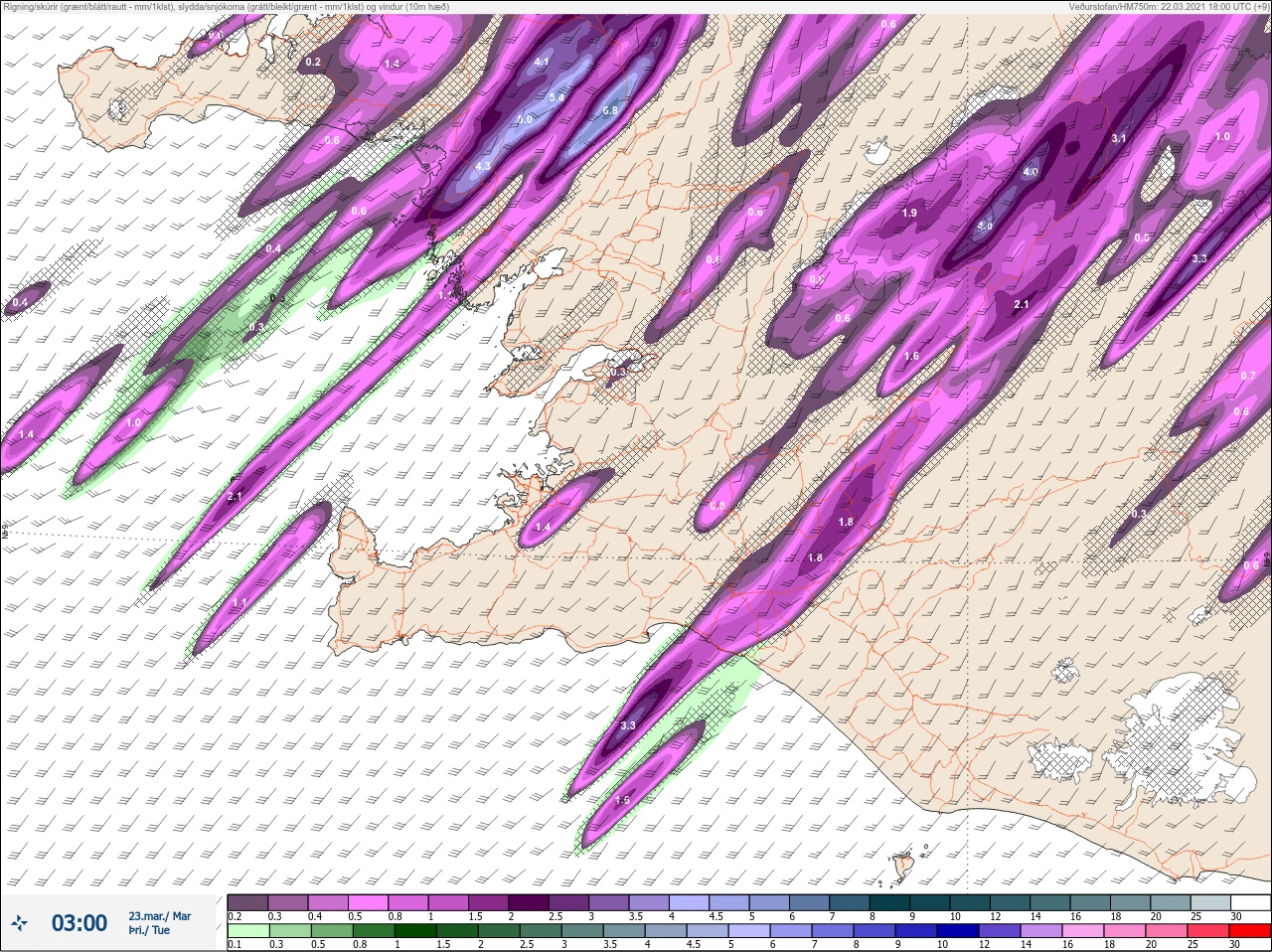The height and width of the screenshot is (952, 1272).
Task: Click the 4.3 precipitation value on the map
Action: [x=483, y=166]
